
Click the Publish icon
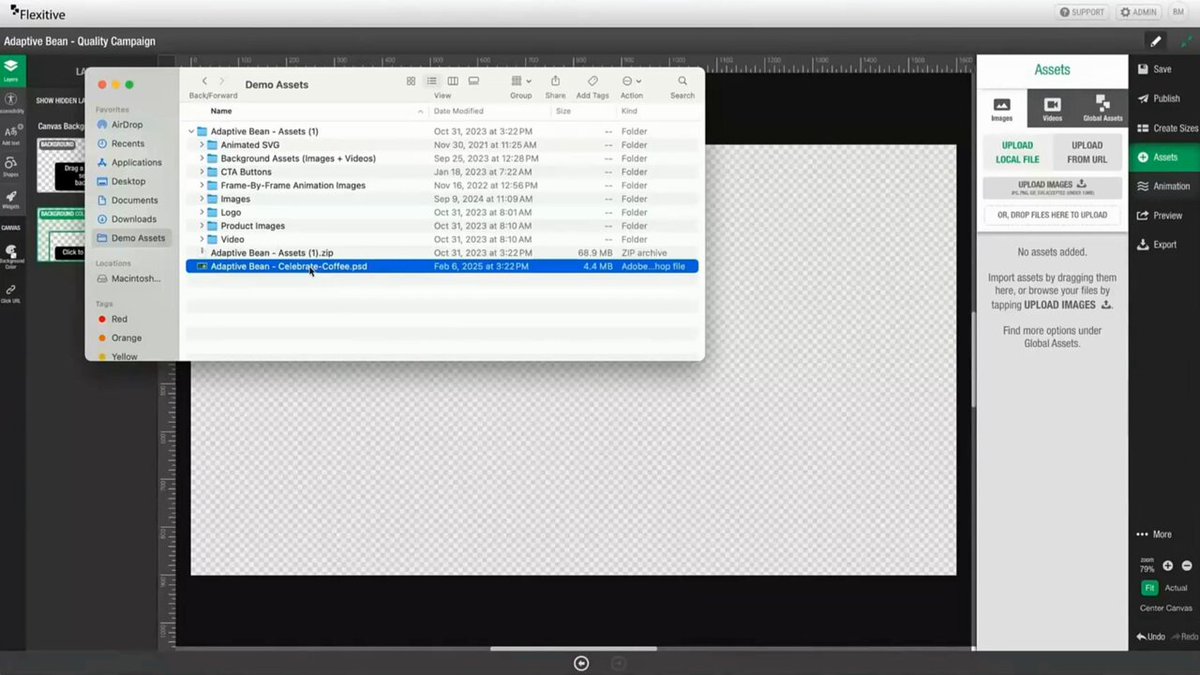point(1144,99)
